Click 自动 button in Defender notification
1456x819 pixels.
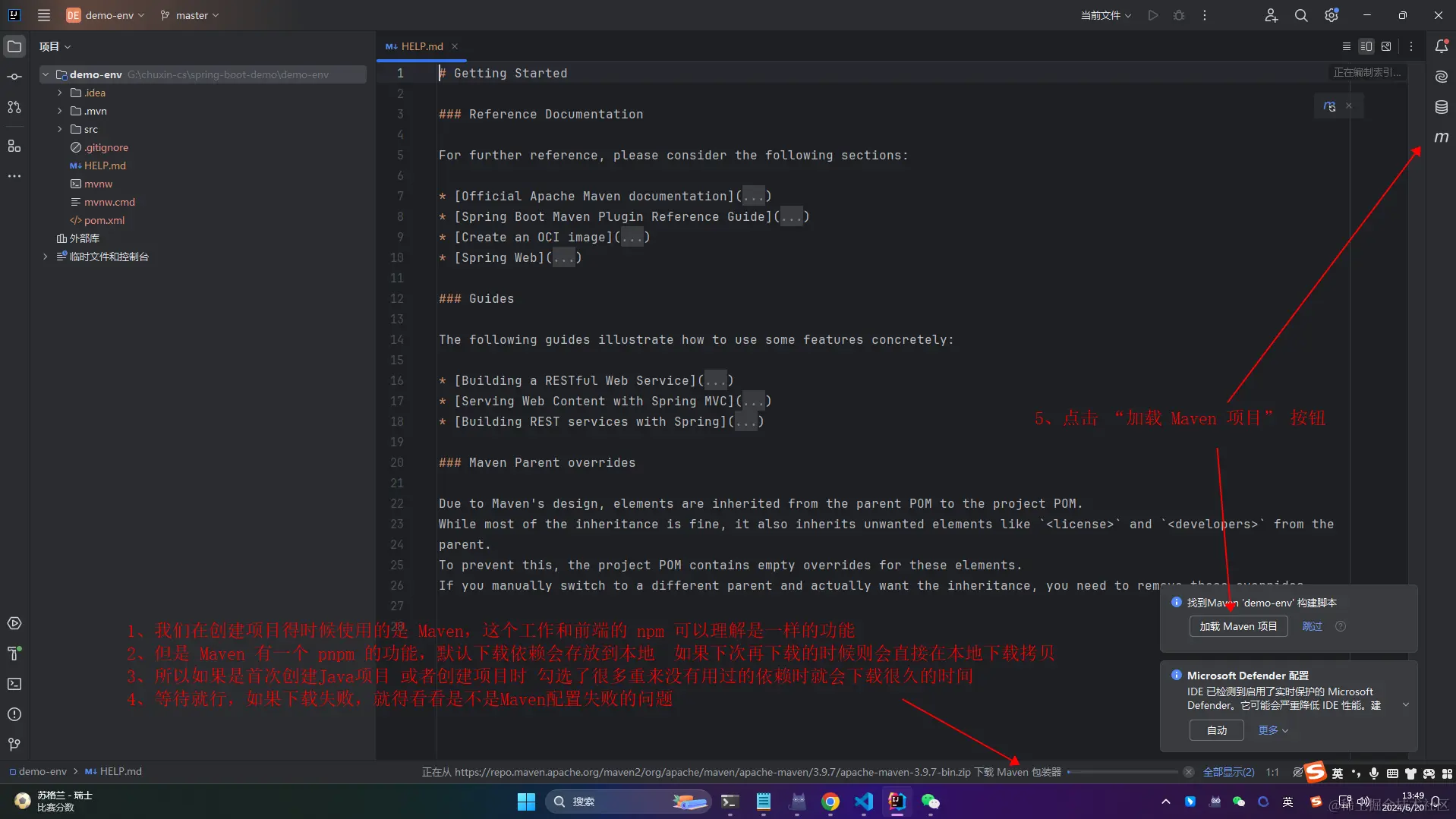coord(1216,730)
